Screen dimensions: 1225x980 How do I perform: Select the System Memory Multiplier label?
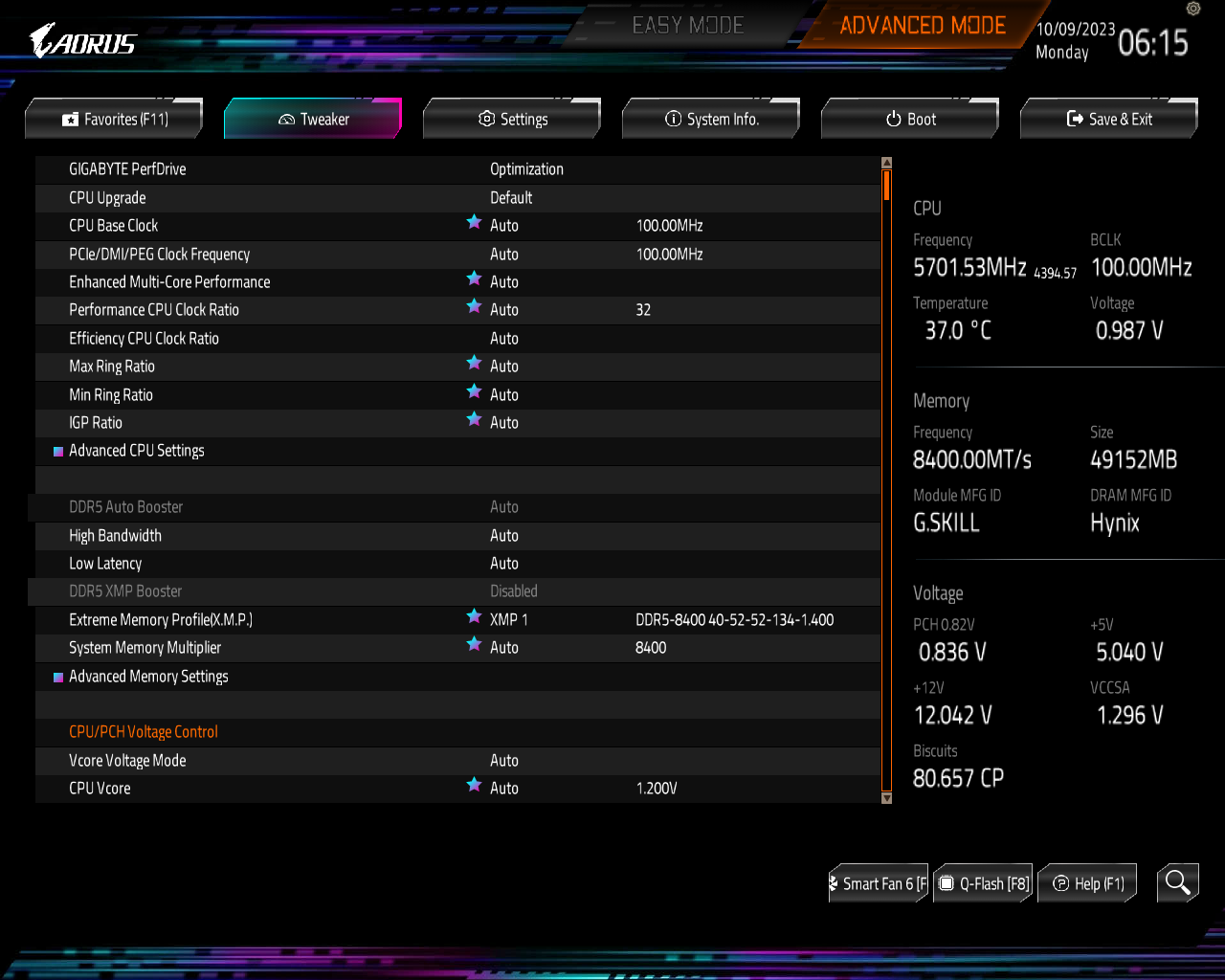point(145,648)
